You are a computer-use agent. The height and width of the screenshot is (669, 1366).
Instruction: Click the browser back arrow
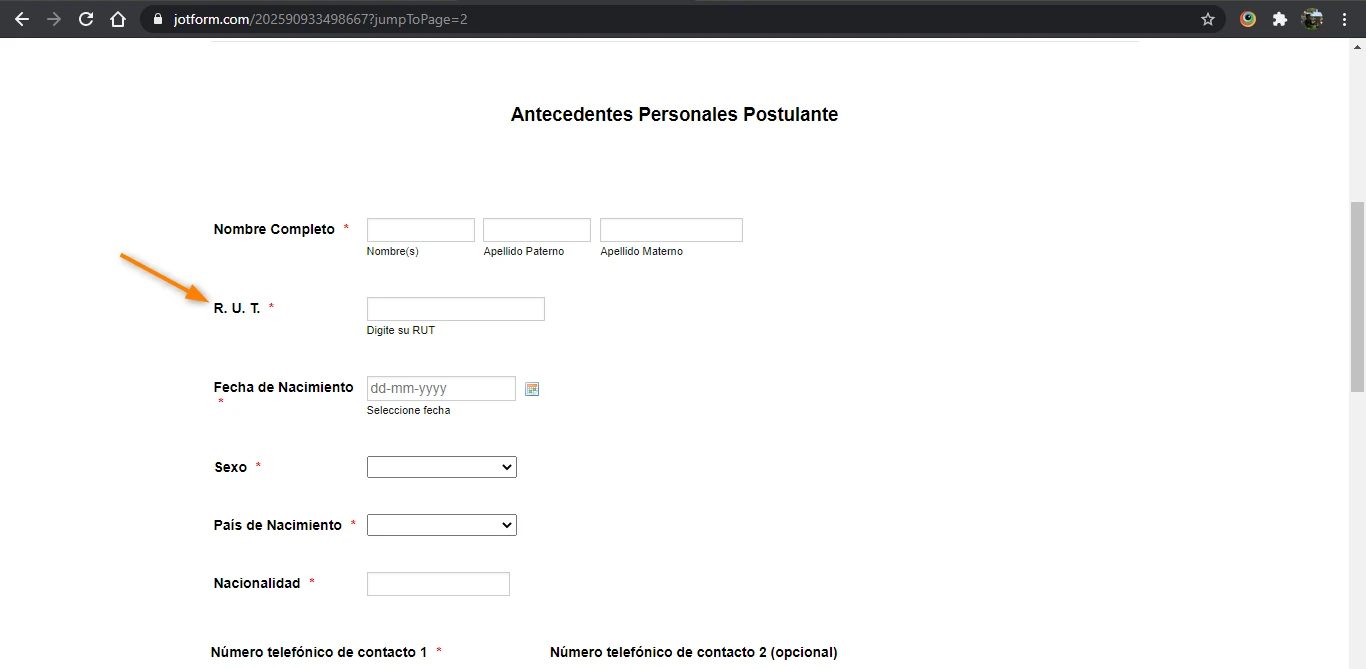coord(21,19)
